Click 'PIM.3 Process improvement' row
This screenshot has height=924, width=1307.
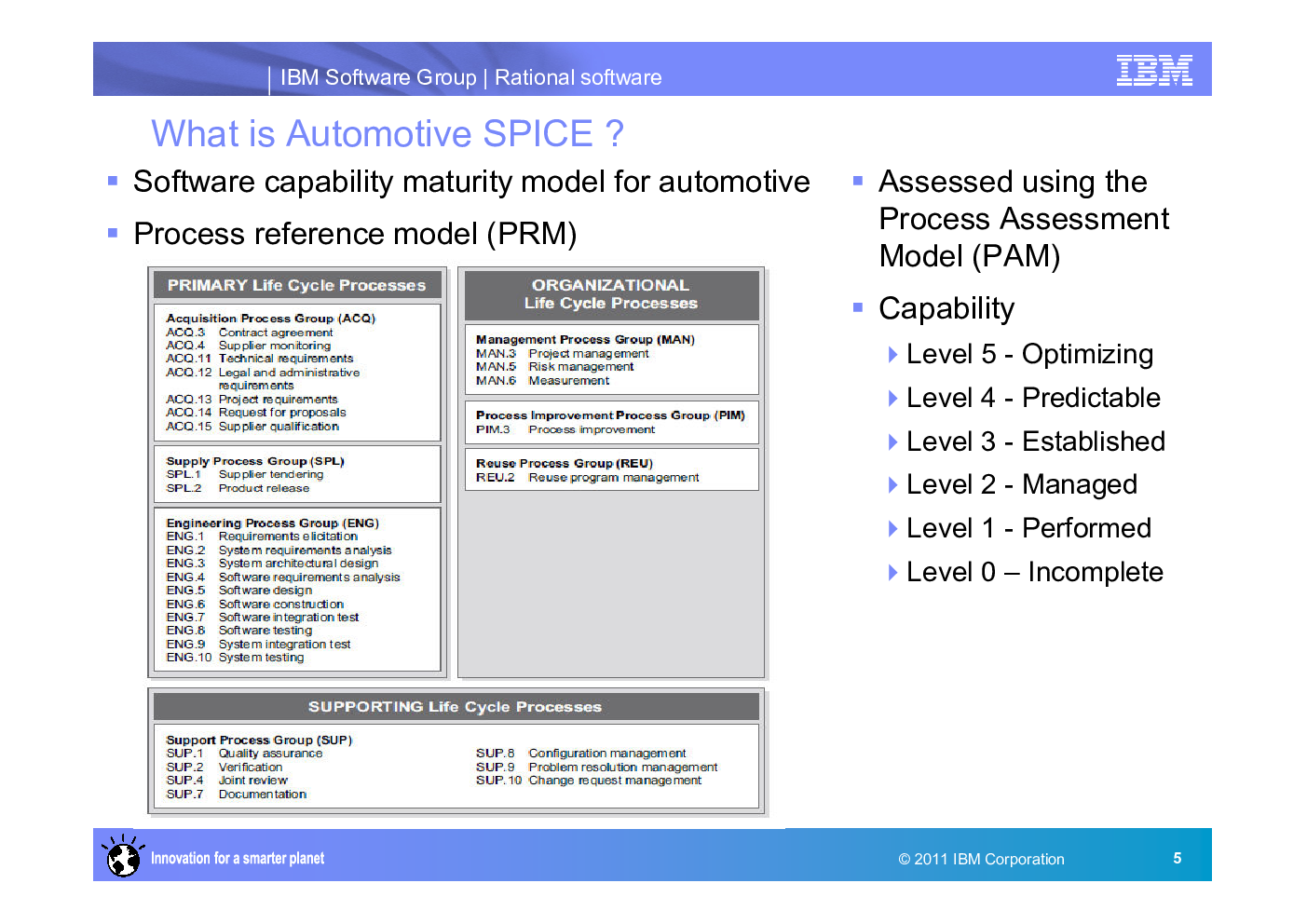click(x=565, y=429)
